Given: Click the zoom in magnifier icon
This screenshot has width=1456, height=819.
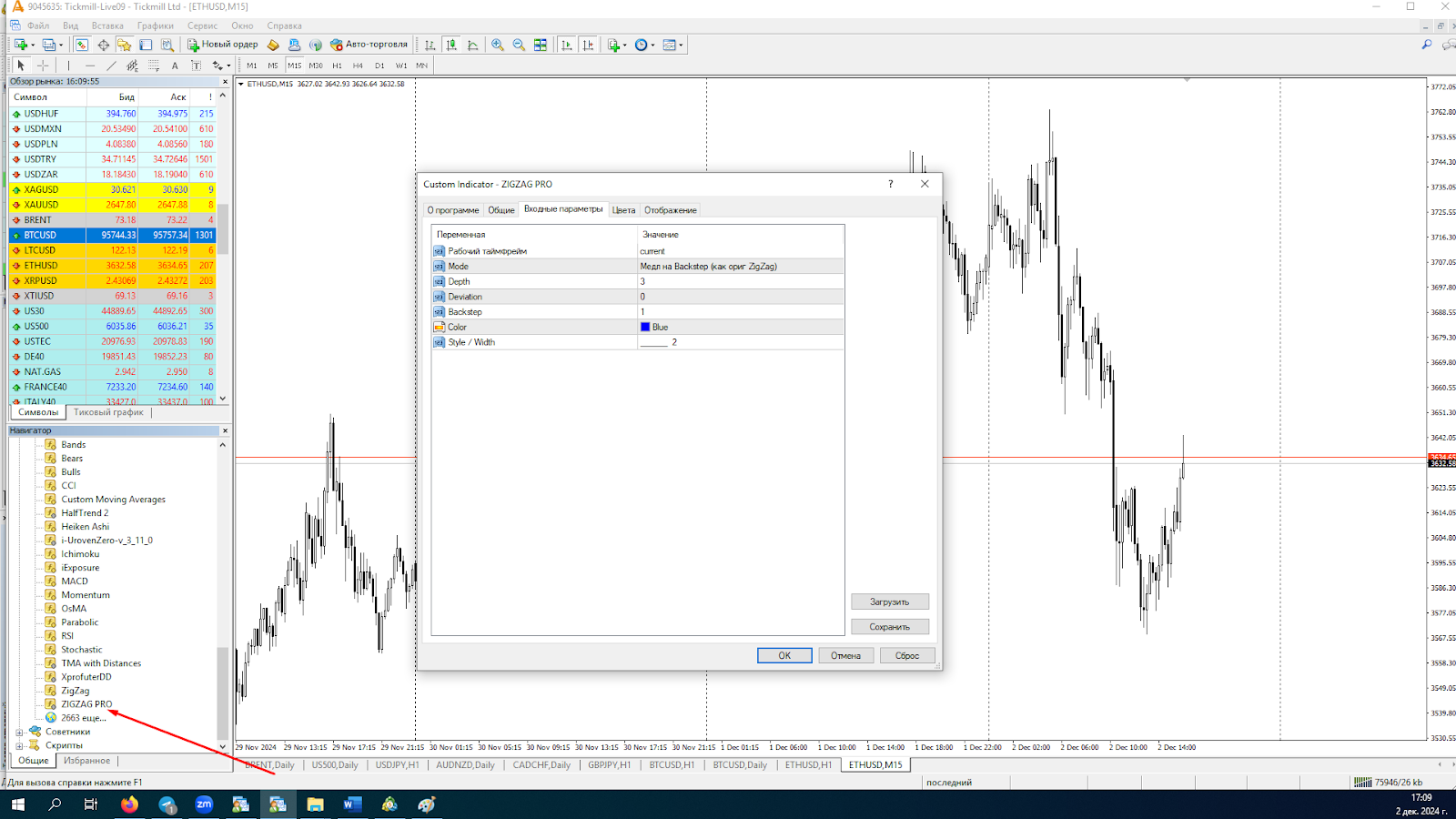Looking at the screenshot, I should pos(498,45).
